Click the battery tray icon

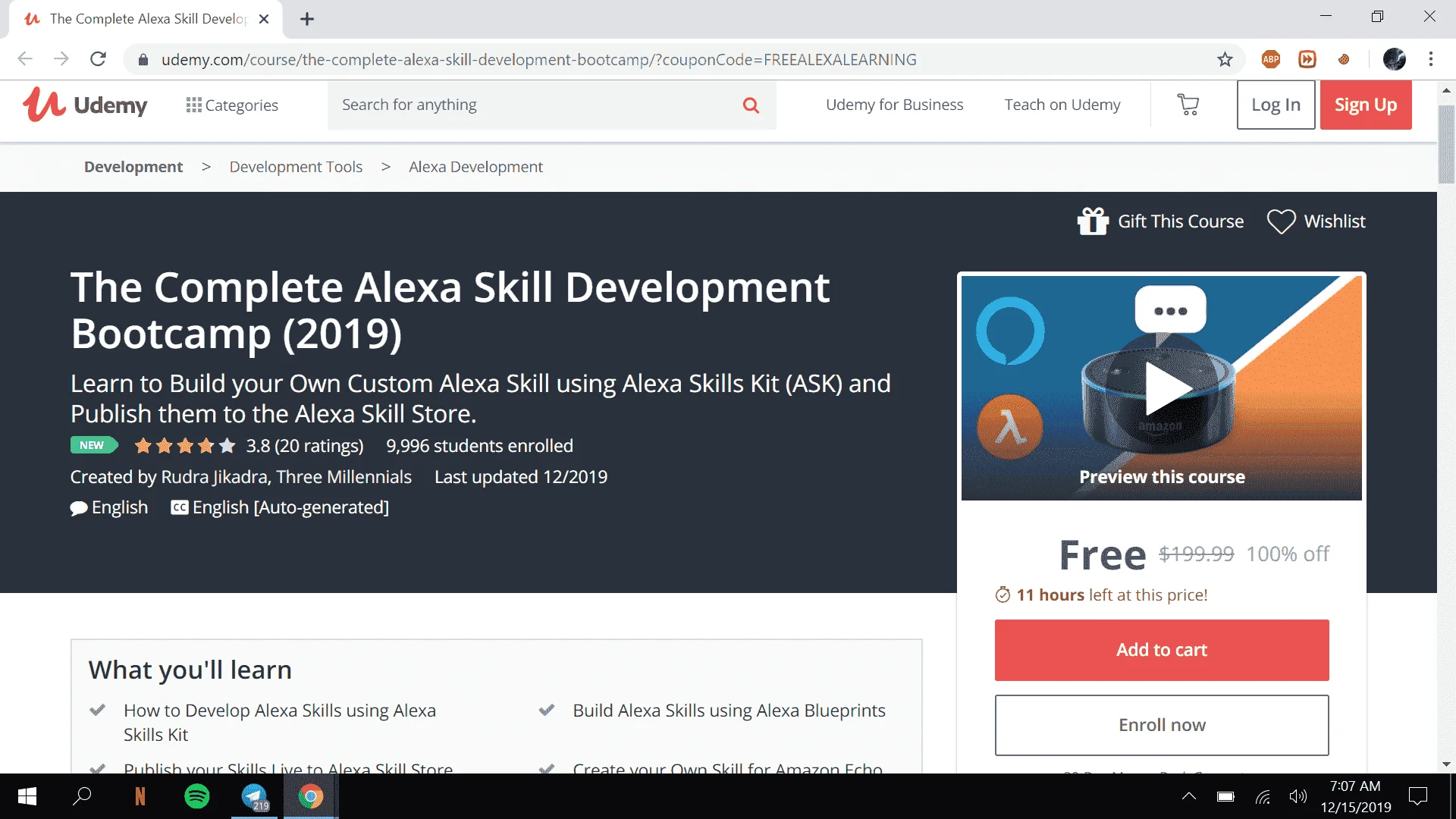click(1225, 796)
